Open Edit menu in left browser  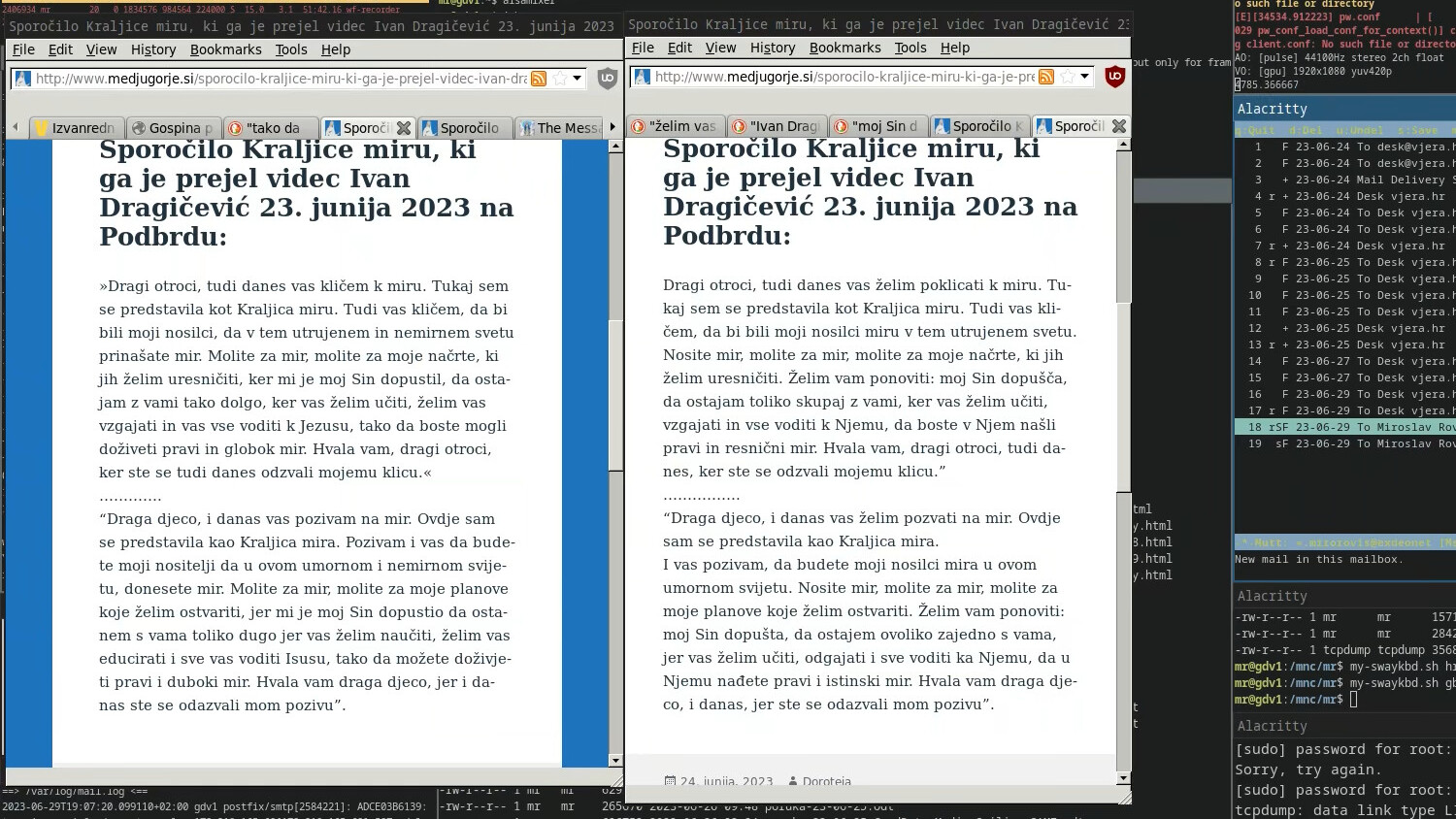tap(60, 49)
